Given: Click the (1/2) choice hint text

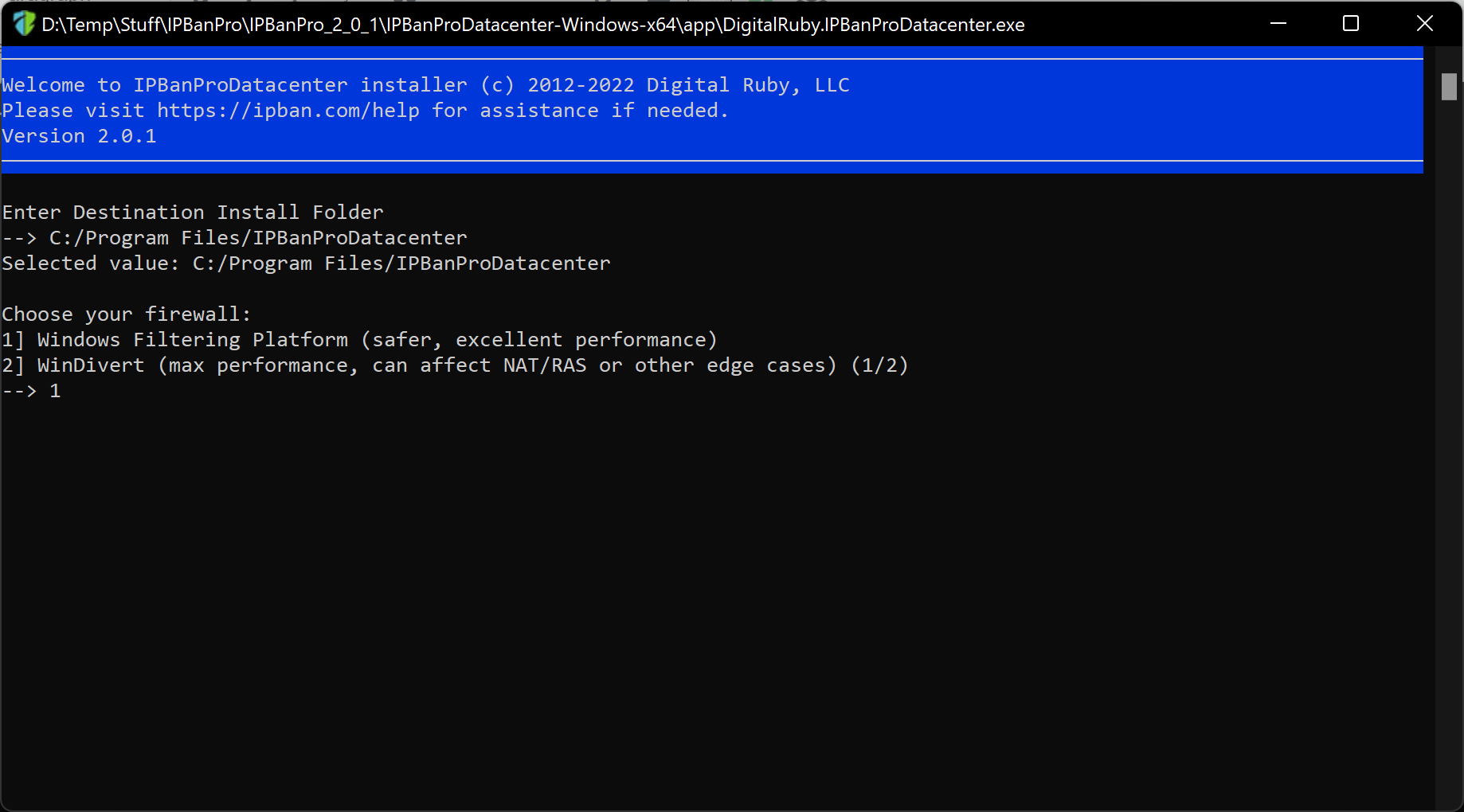Looking at the screenshot, I should [879, 365].
